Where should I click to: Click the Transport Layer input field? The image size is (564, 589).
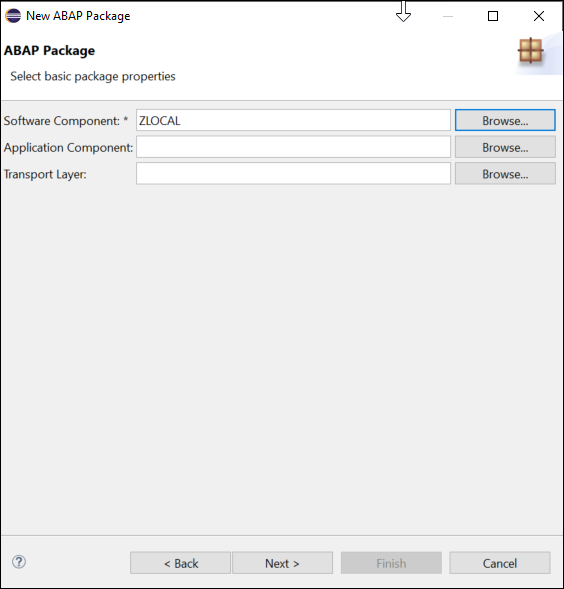[x=293, y=174]
